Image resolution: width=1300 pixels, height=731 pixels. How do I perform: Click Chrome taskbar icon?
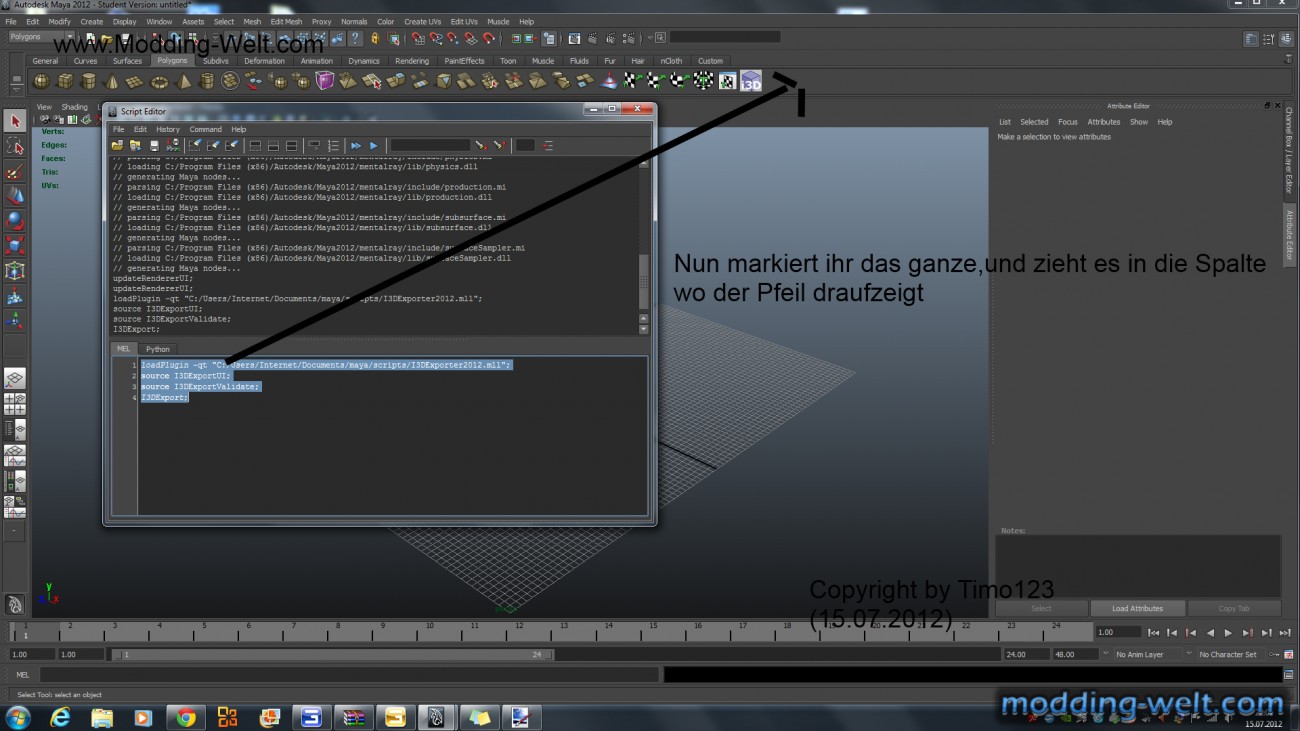(186, 717)
